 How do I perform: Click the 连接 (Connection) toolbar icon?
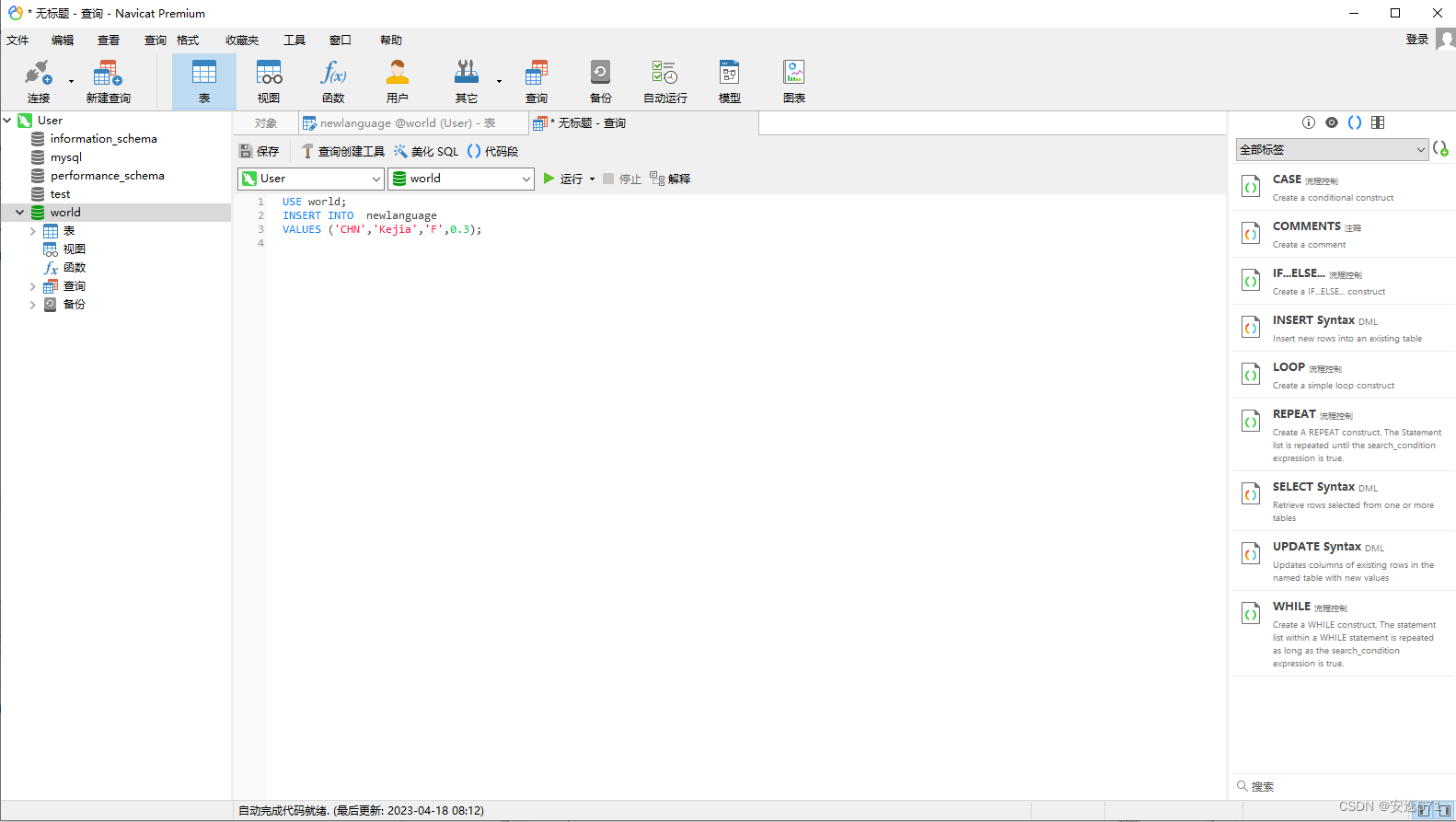coord(38,81)
